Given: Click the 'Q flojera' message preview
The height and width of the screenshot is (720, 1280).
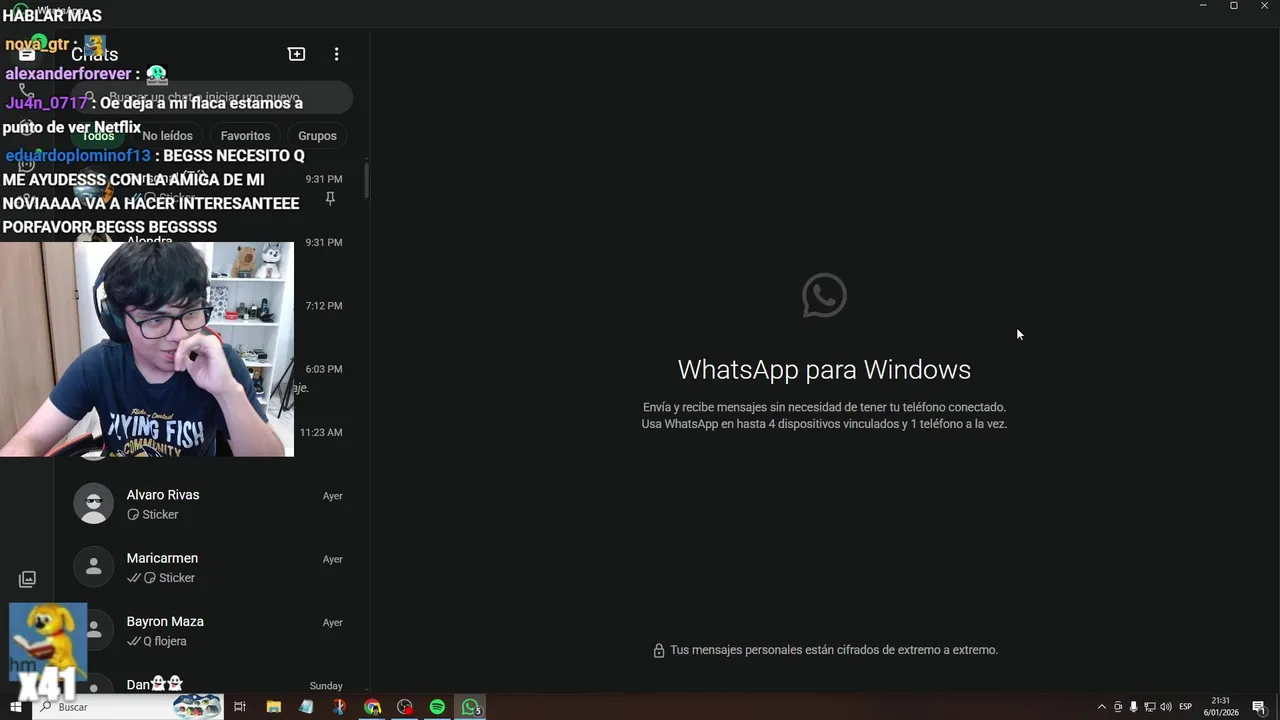Looking at the screenshot, I should (x=164, y=641).
